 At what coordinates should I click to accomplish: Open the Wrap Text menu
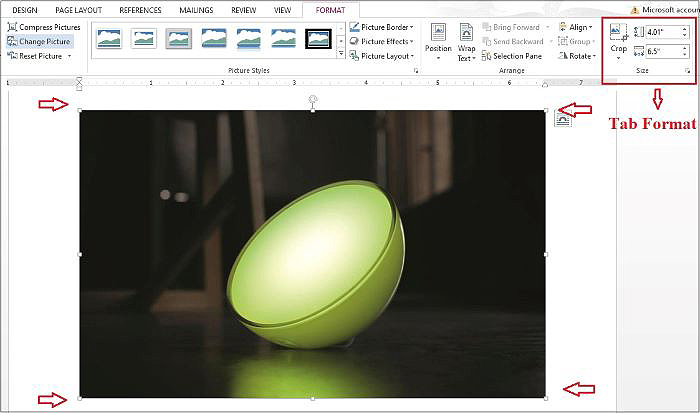point(466,41)
